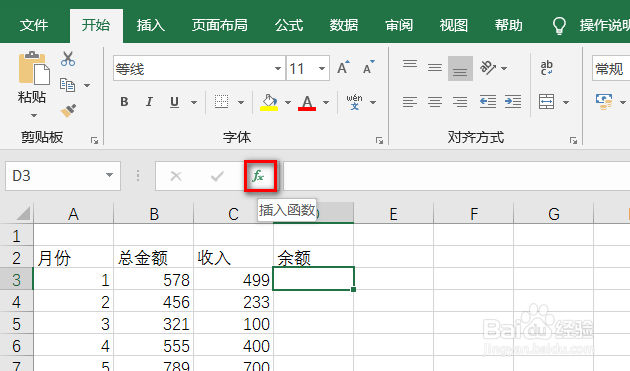Toggle bottom align button

click(460, 68)
